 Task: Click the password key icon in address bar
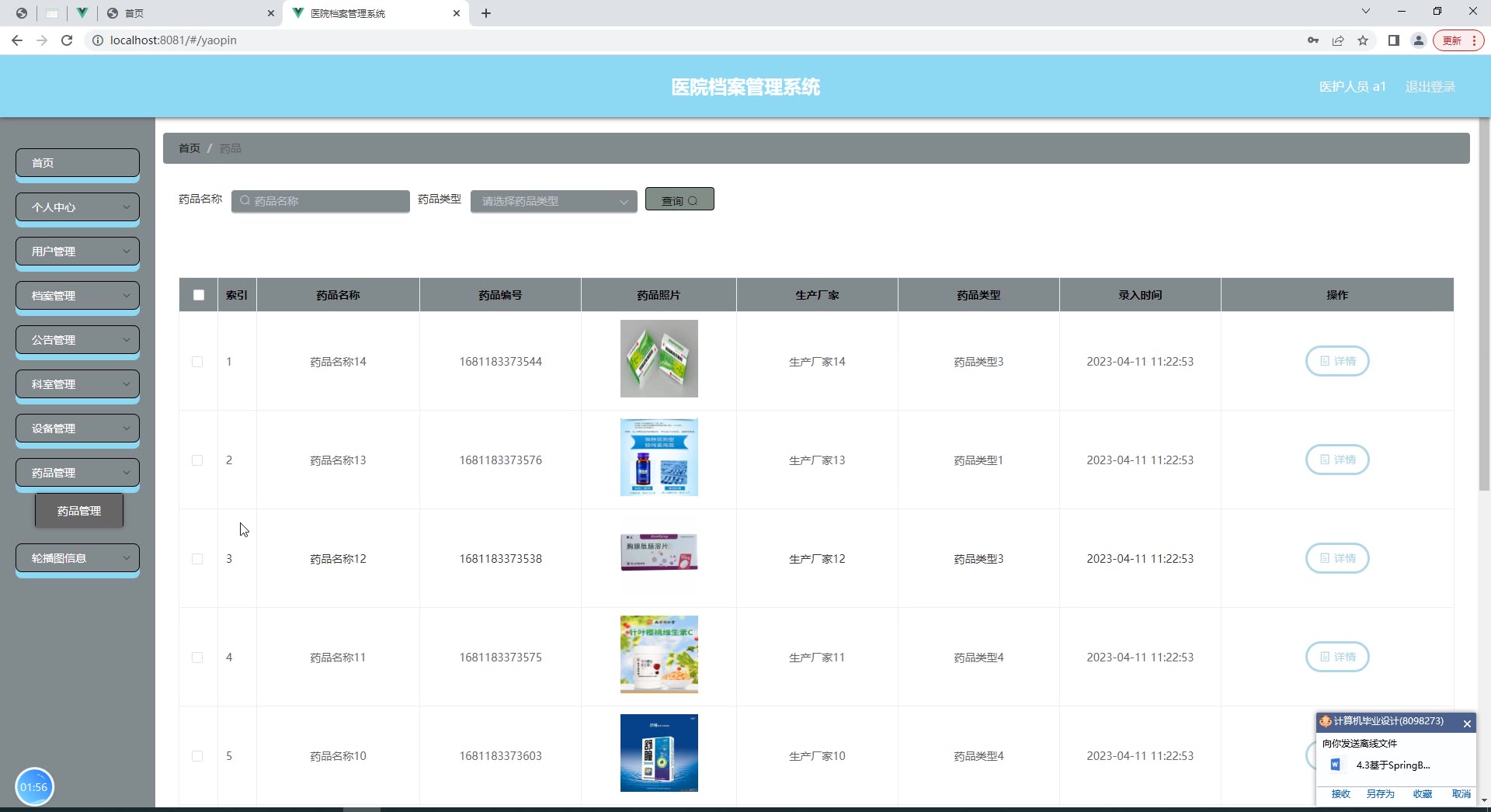tap(1313, 40)
